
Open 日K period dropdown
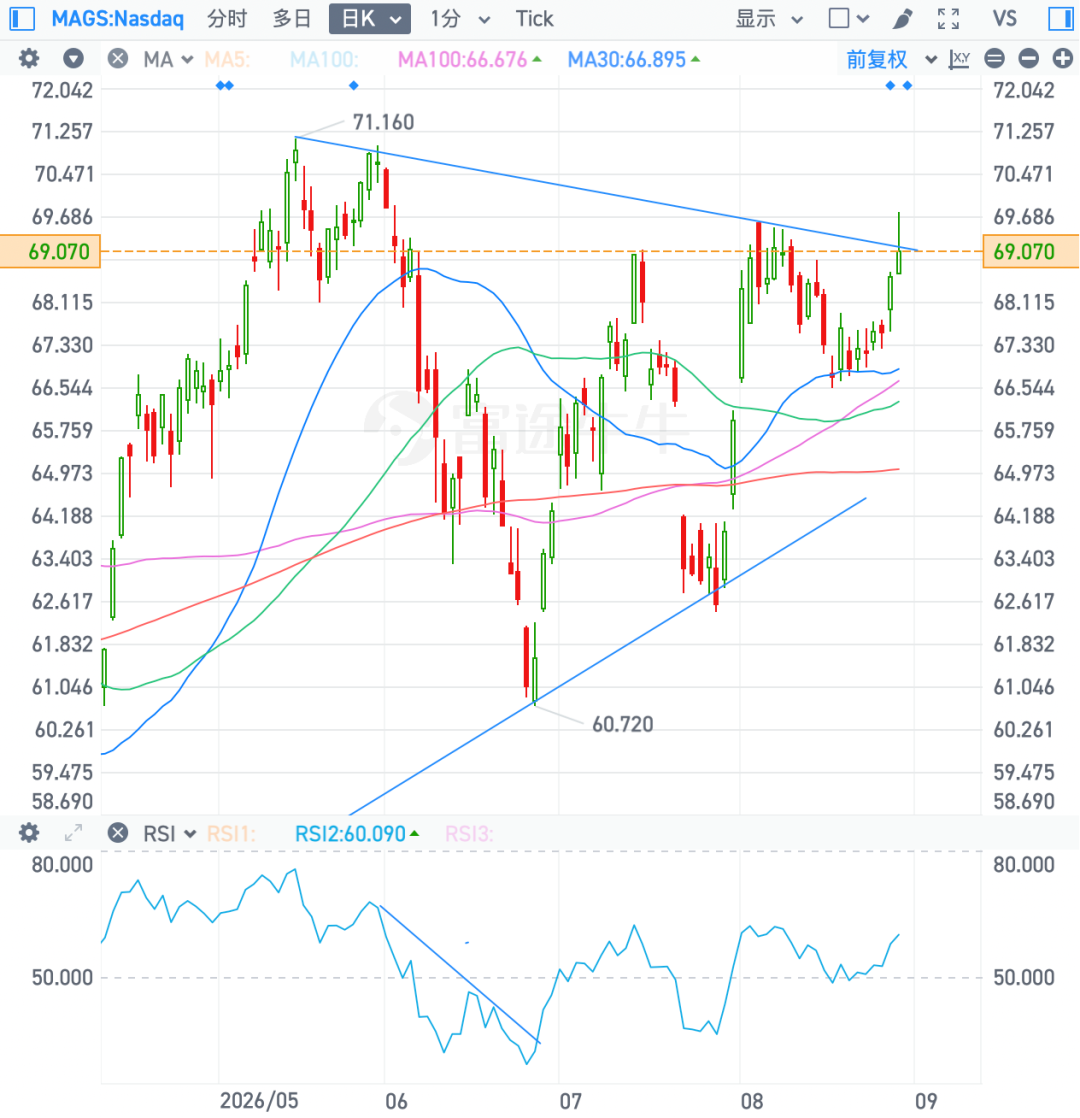(x=370, y=19)
